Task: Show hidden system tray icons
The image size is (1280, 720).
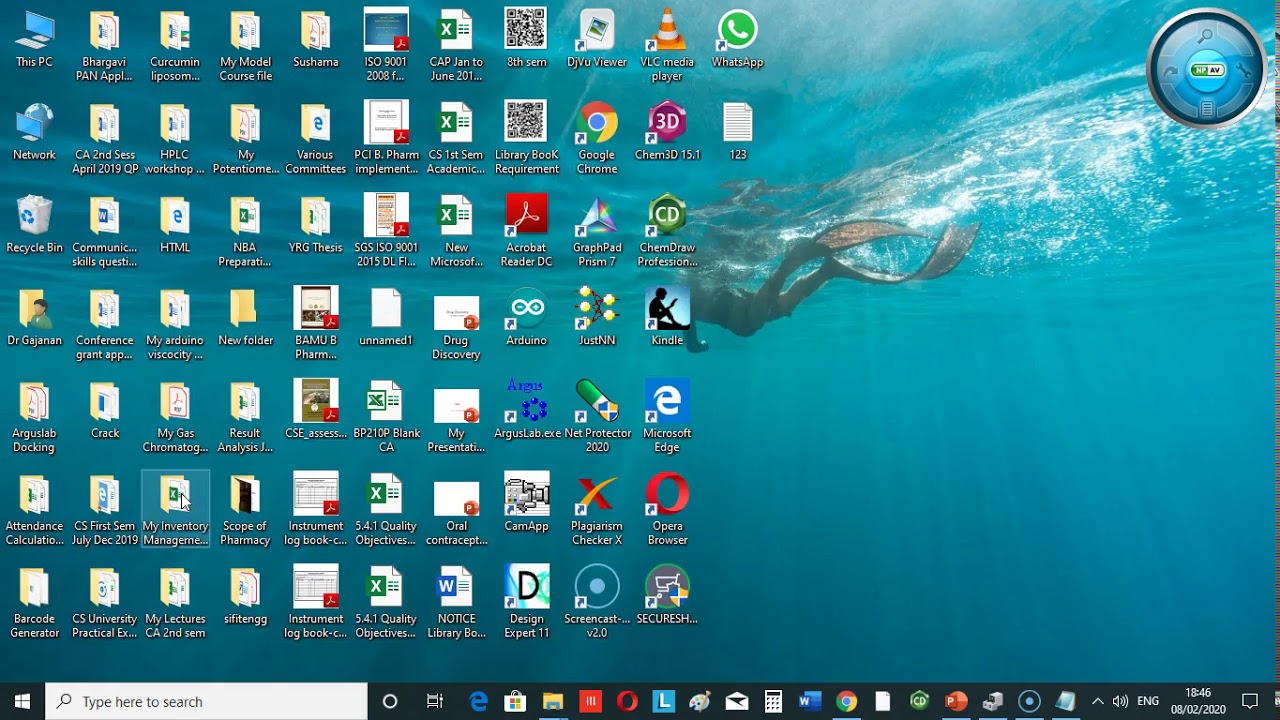Action: (1097, 701)
